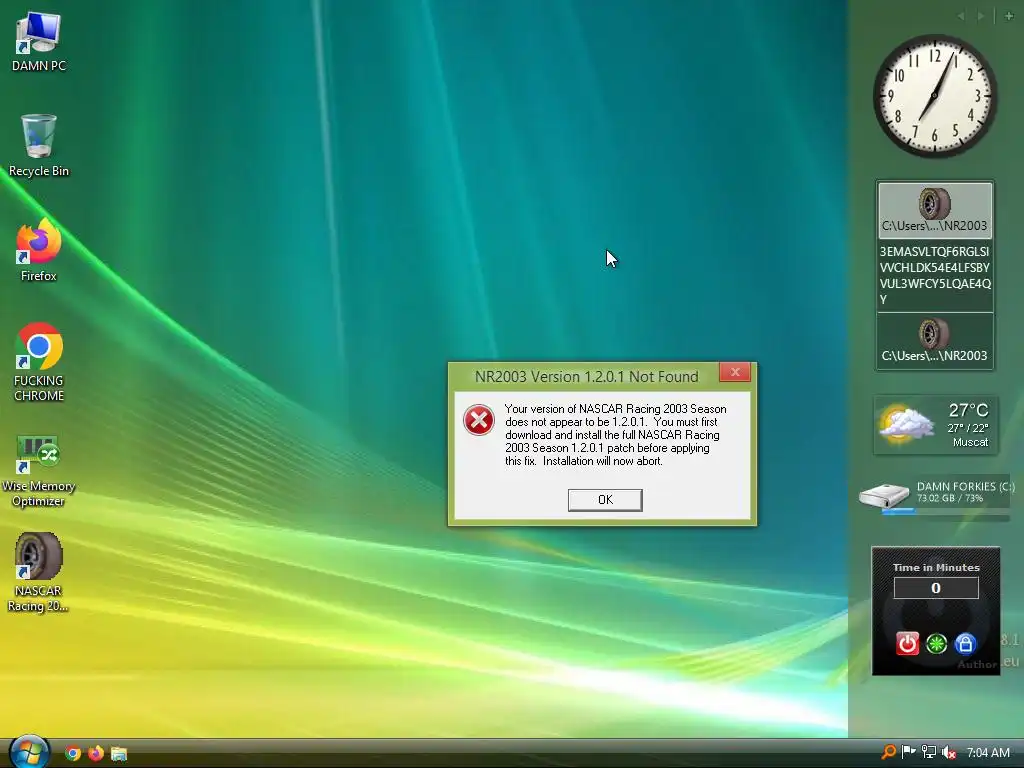Click the red shutdown power button

point(906,644)
